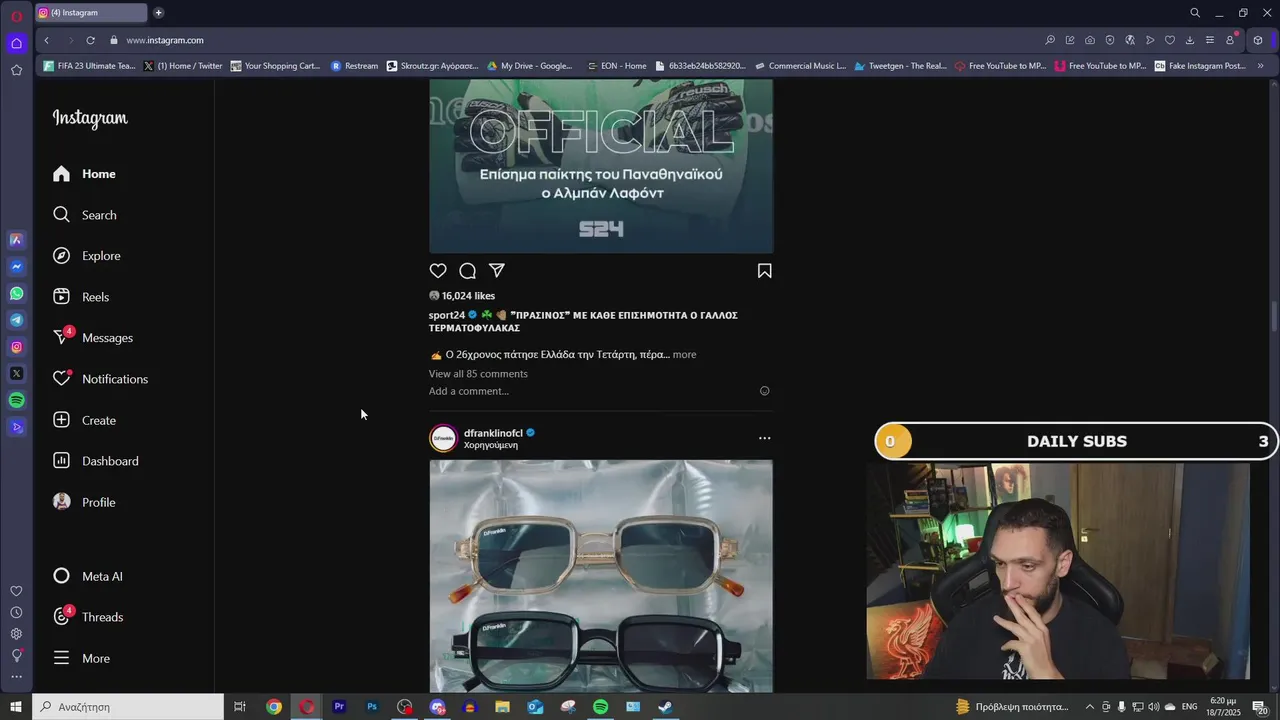View all 85 comments
Screen dimensions: 1280x720
[x=478, y=374]
